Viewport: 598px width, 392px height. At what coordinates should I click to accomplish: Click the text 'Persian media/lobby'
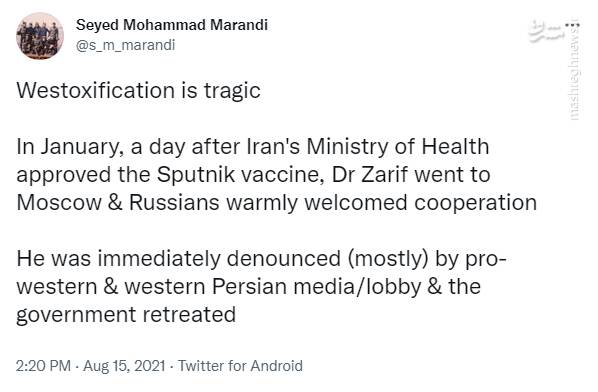coord(316,287)
